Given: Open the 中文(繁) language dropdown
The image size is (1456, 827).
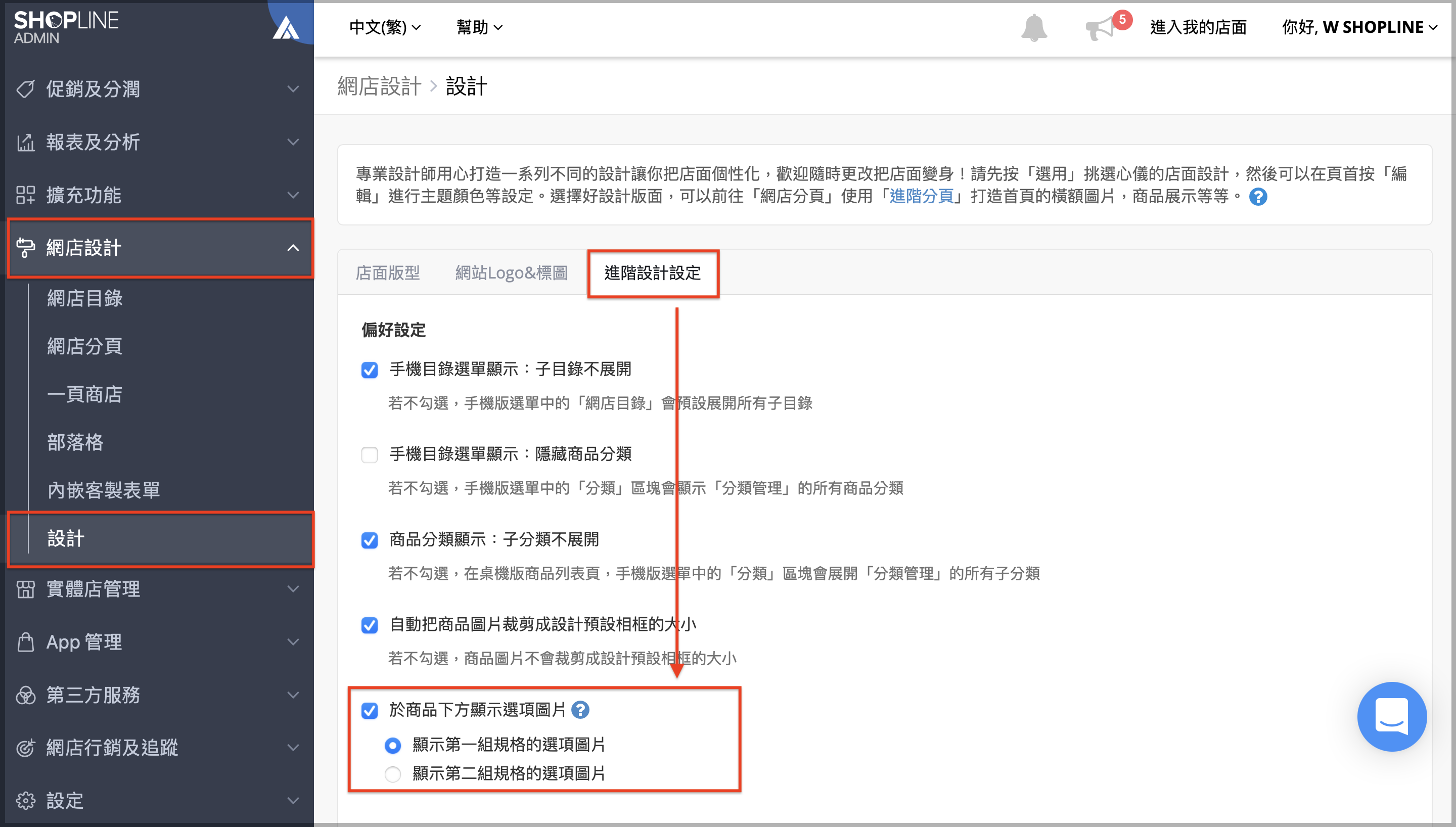Looking at the screenshot, I should [x=385, y=27].
